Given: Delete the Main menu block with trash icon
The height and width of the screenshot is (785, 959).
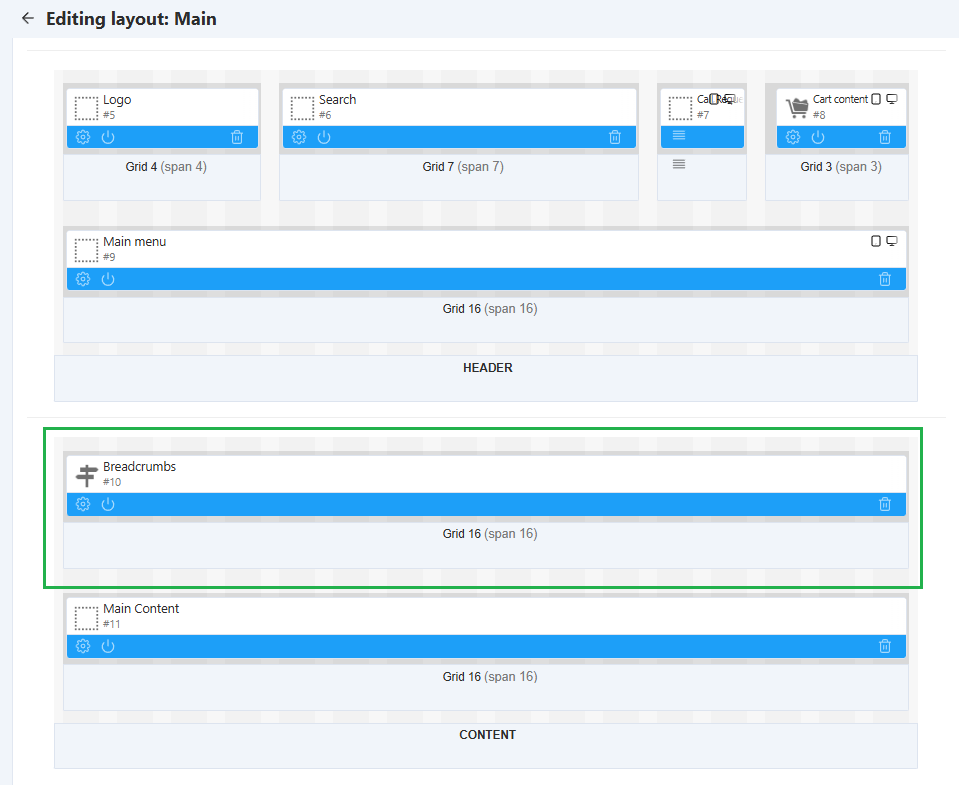Looking at the screenshot, I should (x=884, y=279).
